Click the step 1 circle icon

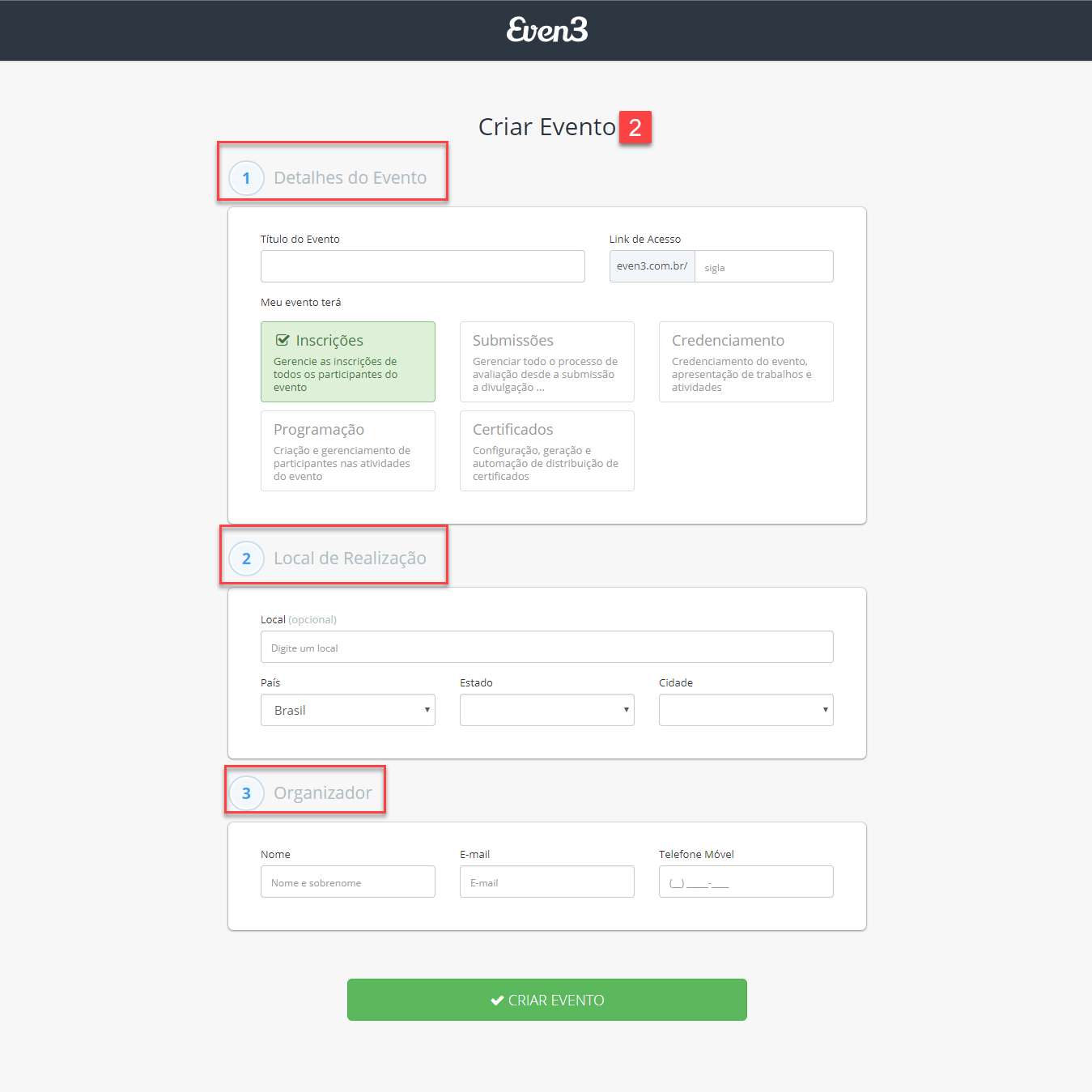pos(246,178)
